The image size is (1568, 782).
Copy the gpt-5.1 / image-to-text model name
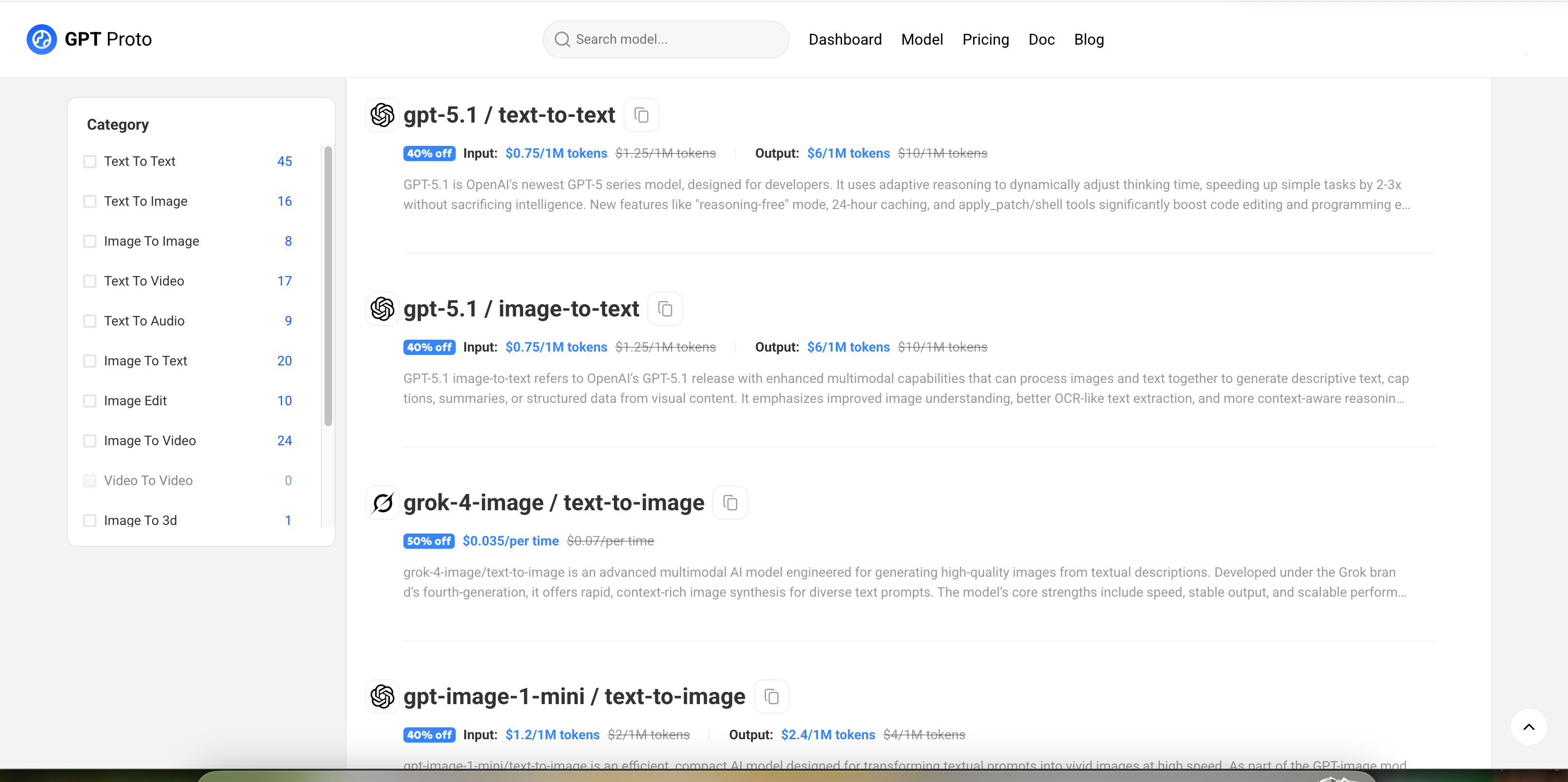(665, 309)
